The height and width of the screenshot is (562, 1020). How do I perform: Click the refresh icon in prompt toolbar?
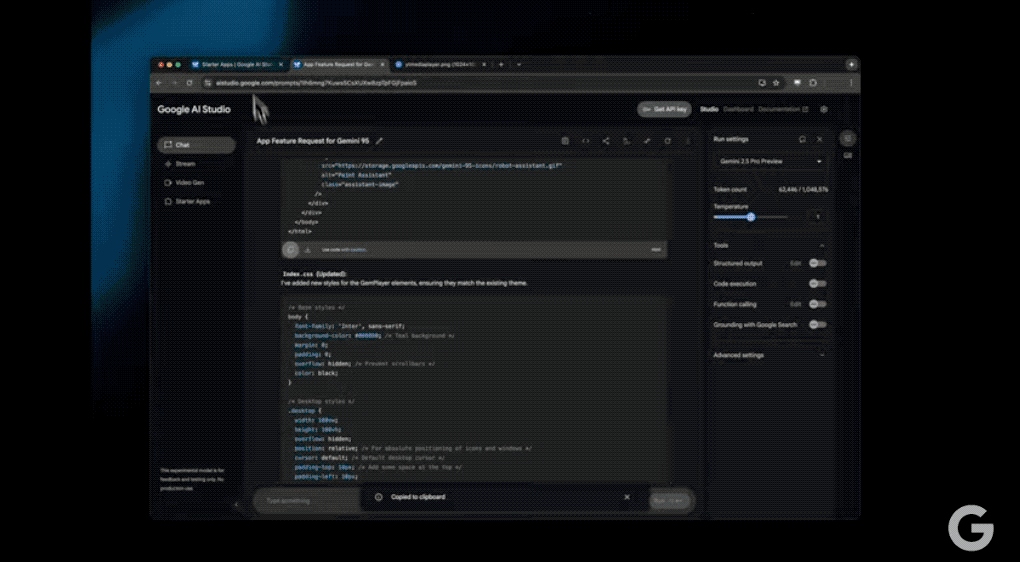(667, 140)
